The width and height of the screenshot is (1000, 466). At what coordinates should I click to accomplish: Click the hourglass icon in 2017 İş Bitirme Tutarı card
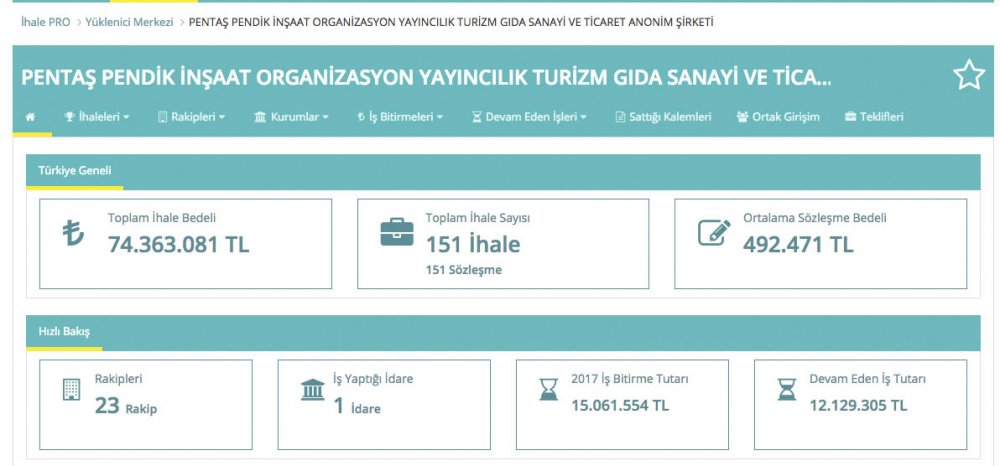[x=548, y=389]
